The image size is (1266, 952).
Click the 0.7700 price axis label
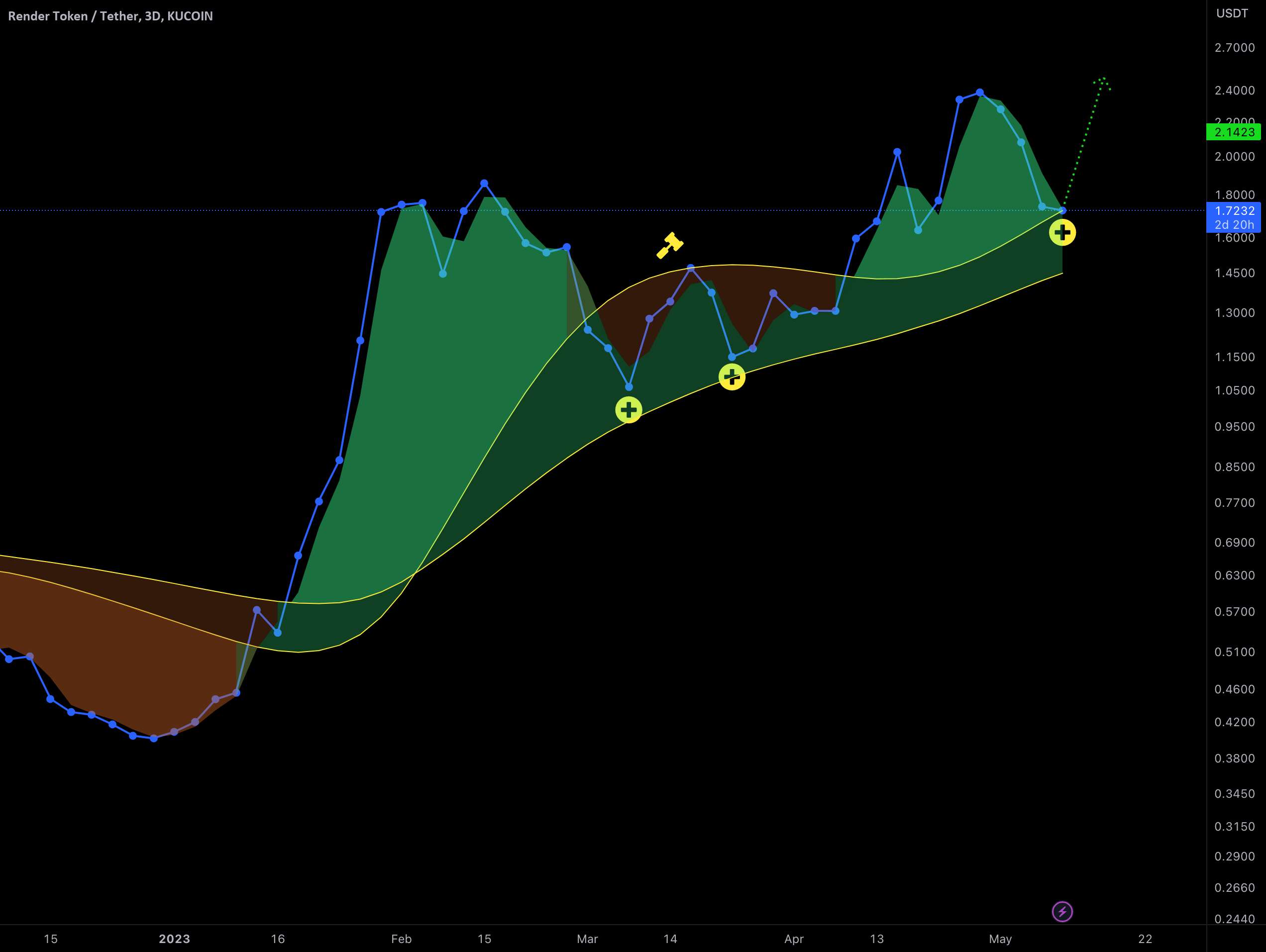1235,503
